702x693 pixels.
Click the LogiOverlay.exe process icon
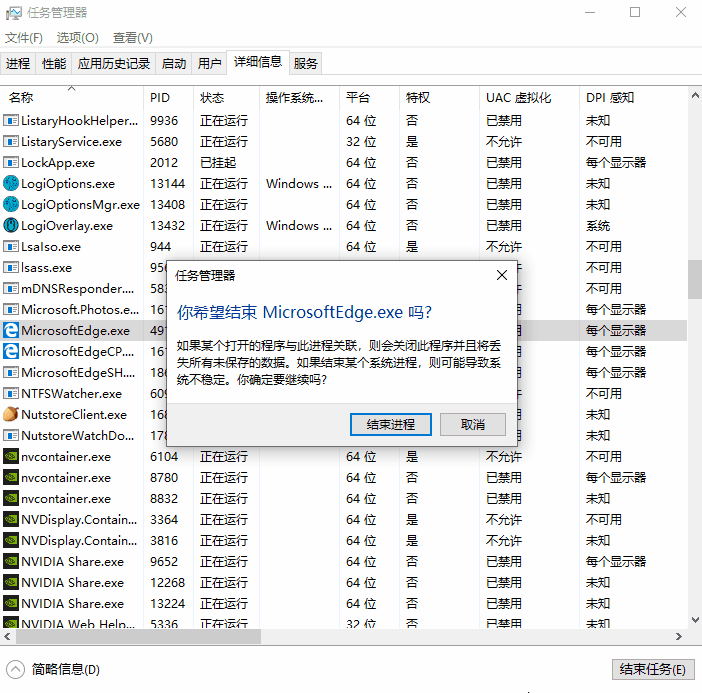[x=11, y=226]
